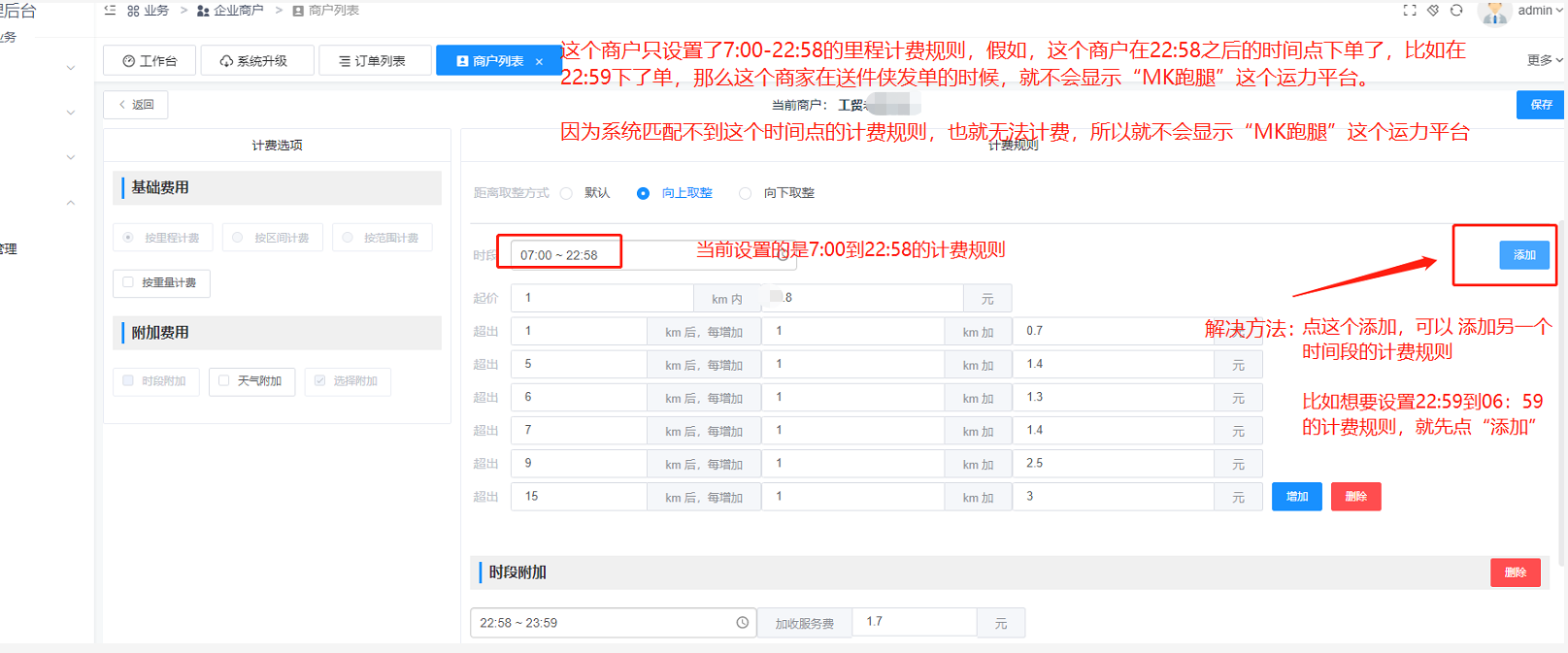Click the blue 增加 row button
The height and width of the screenshot is (653, 1568).
pyautogui.click(x=1297, y=497)
